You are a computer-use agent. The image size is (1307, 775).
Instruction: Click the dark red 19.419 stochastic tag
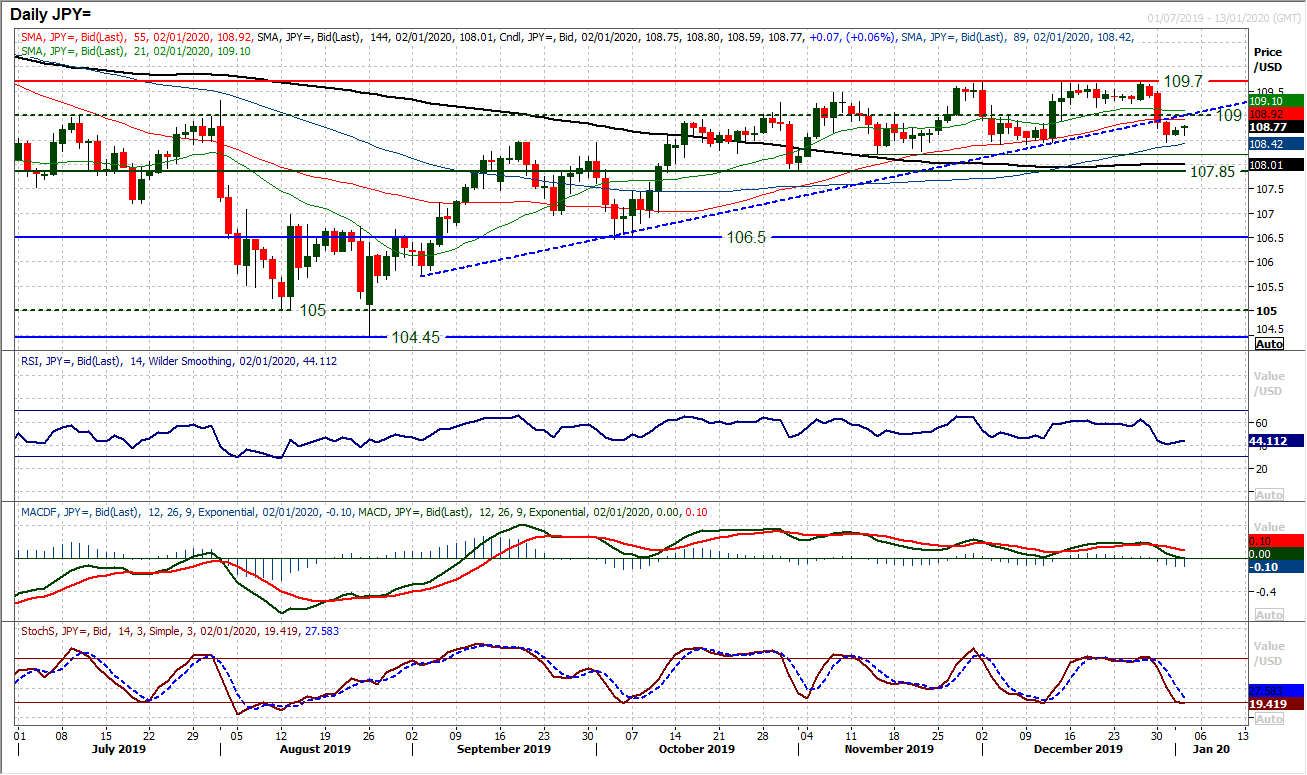pyautogui.click(x=1277, y=704)
